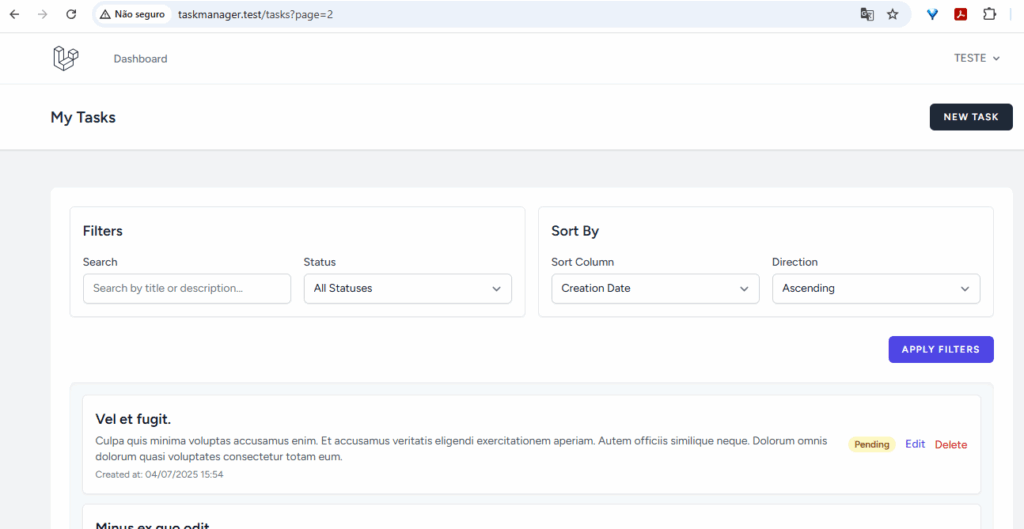Image resolution: width=1024 pixels, height=529 pixels.
Task: Click the NEW TASK button
Action: pyautogui.click(x=971, y=117)
